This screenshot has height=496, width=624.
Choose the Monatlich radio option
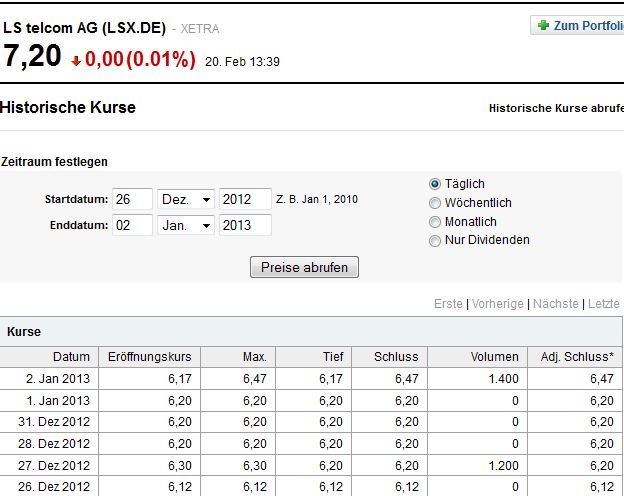(x=435, y=222)
